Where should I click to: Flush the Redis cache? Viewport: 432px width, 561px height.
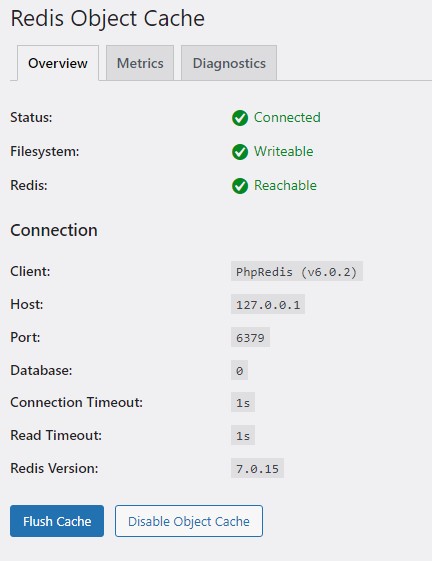(x=57, y=521)
